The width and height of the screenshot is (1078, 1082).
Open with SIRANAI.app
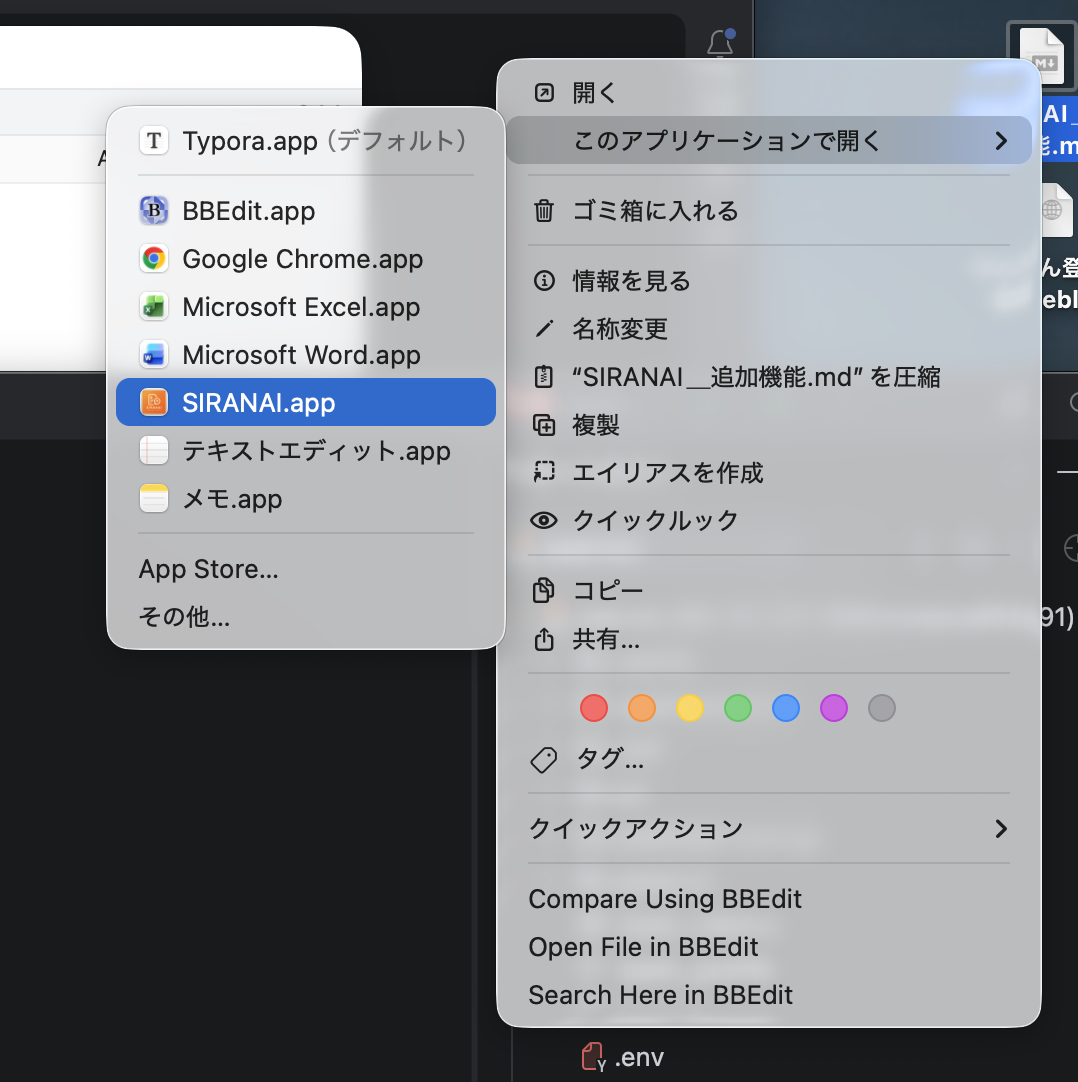(x=306, y=402)
